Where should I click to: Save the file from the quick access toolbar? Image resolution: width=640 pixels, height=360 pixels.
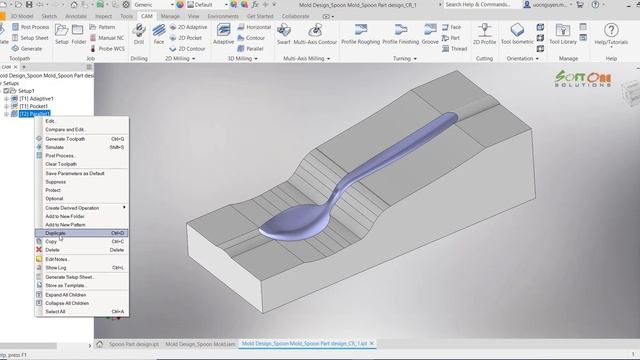point(29,4)
